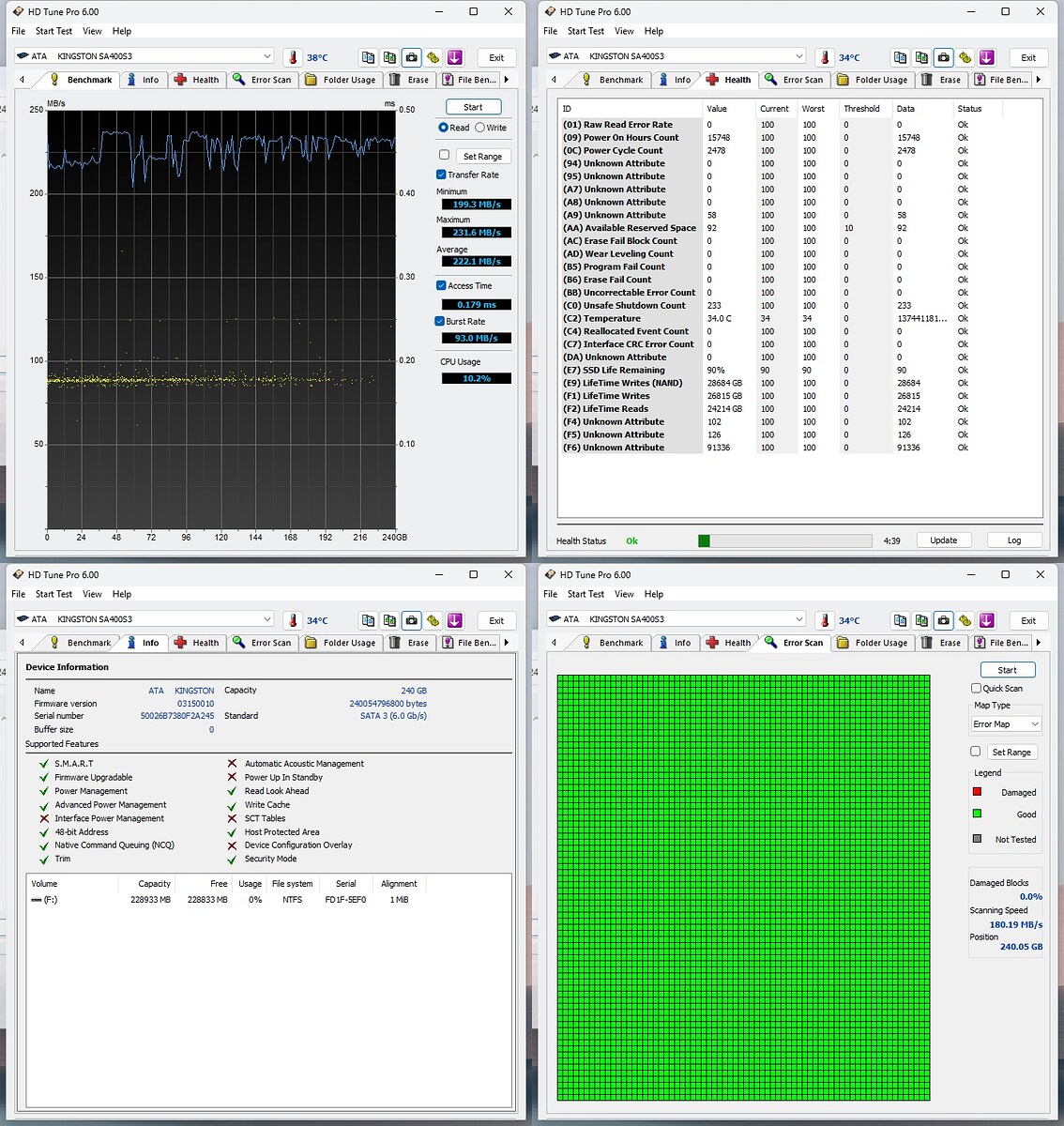
Task: Switch to Error Scan tab in Info window
Action: (262, 643)
